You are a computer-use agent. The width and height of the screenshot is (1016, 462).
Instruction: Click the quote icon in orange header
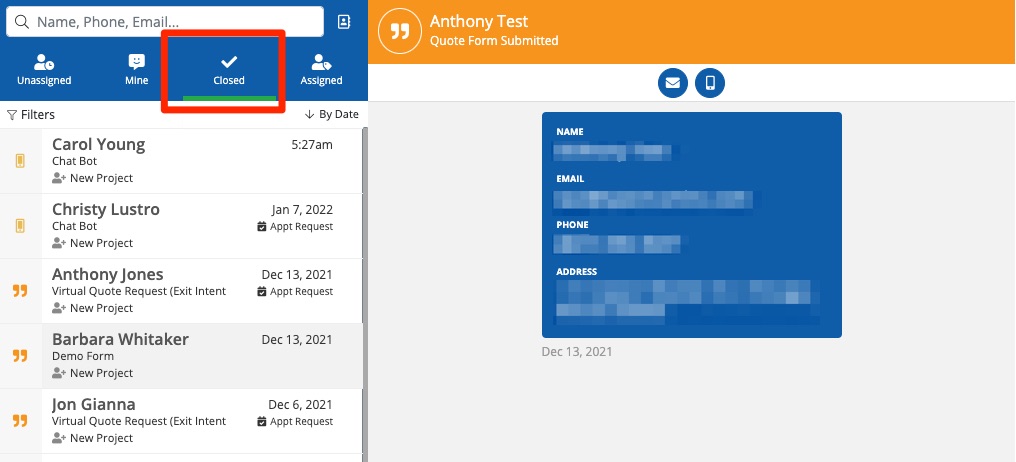(400, 31)
